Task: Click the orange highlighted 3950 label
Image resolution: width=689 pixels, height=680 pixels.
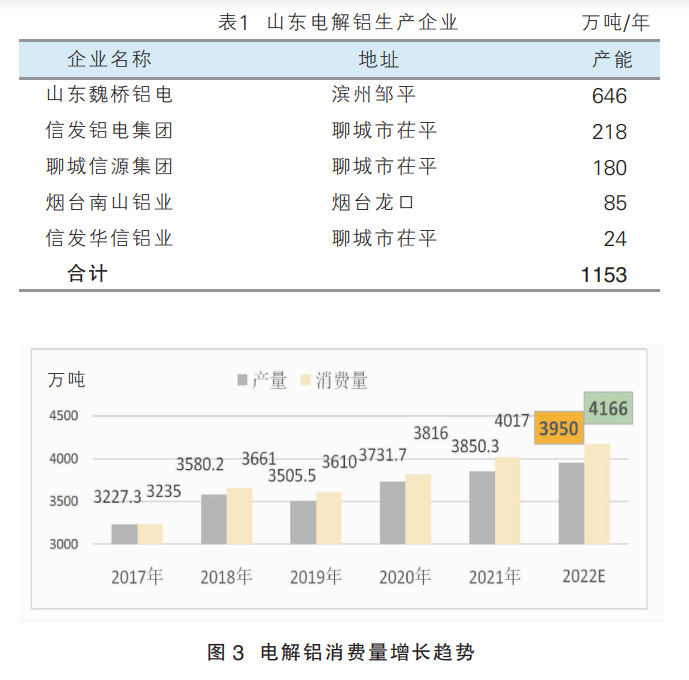Action: click(x=559, y=428)
